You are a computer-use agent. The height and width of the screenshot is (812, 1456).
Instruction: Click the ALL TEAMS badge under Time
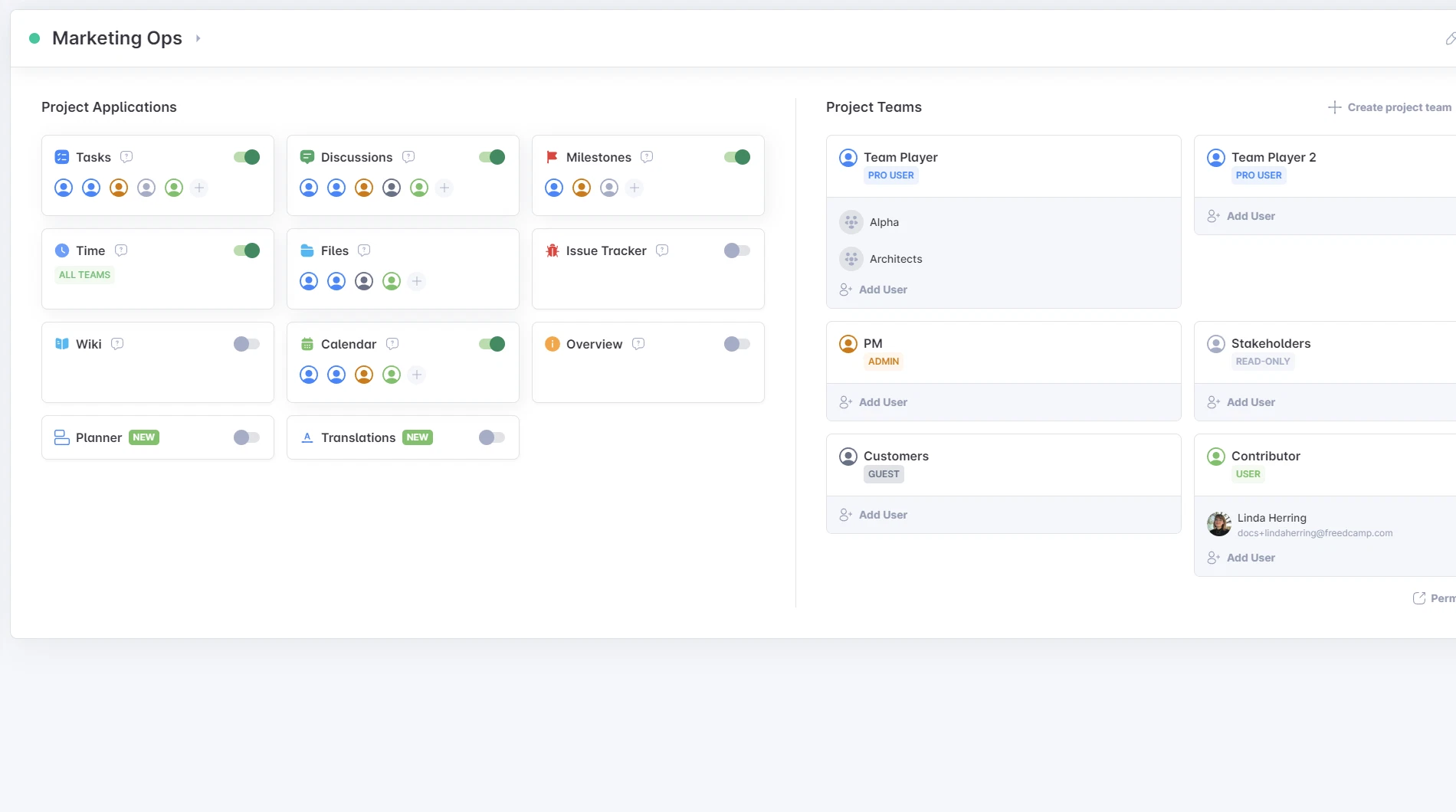pos(84,274)
